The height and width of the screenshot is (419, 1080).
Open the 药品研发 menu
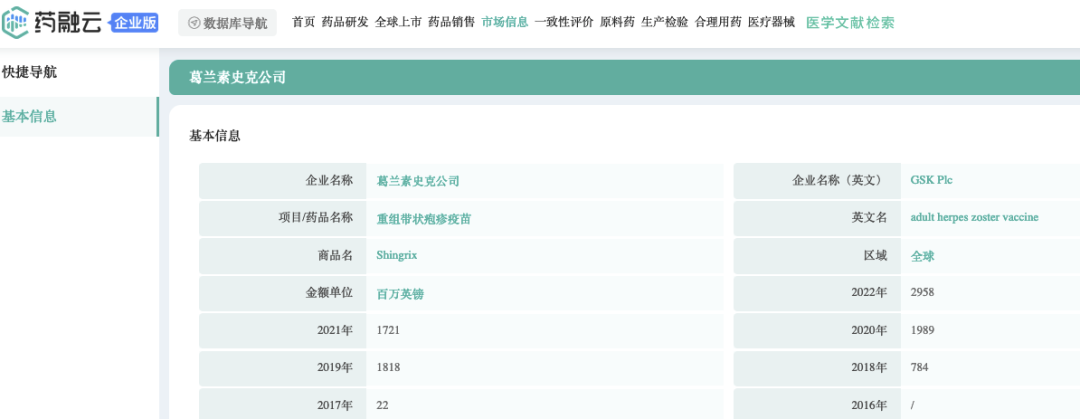pos(345,22)
